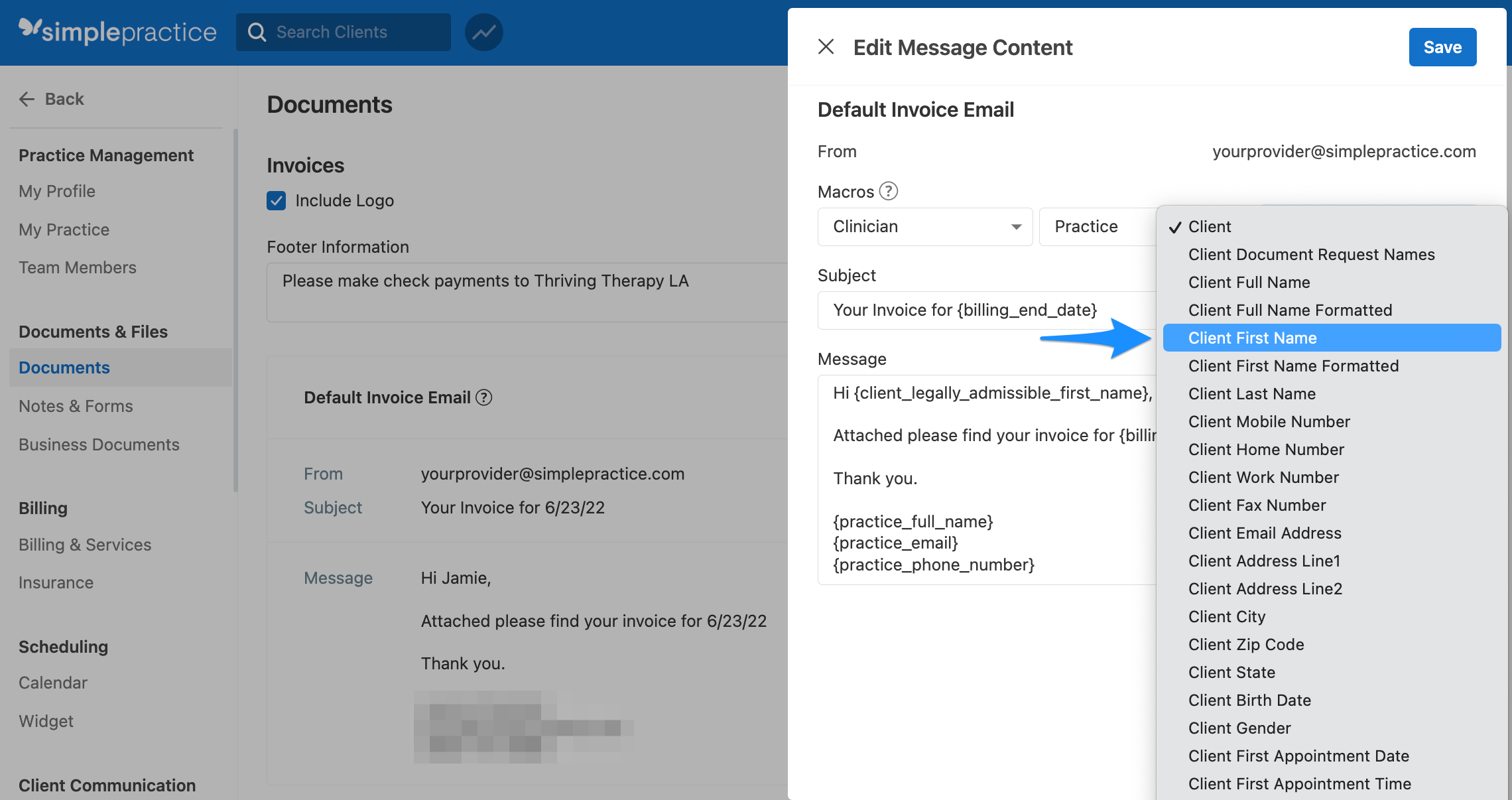This screenshot has width=1512, height=800.
Task: Choose Client Address Line1 macro
Action: click(x=1332, y=561)
